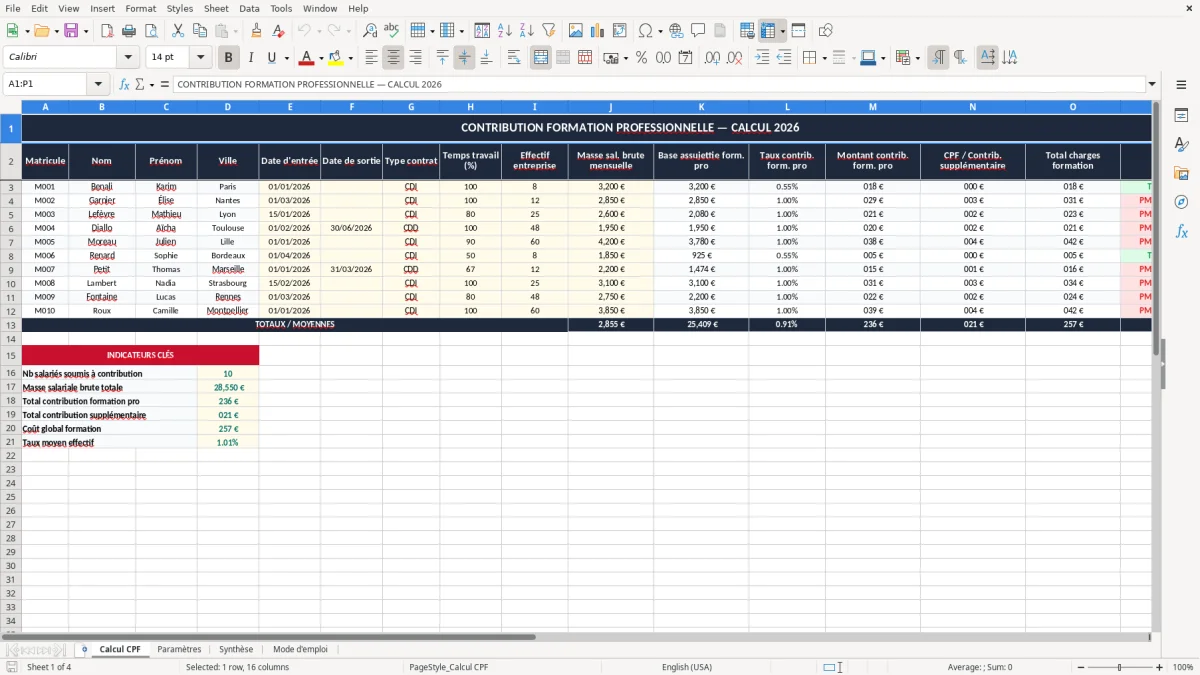The image size is (1200, 675).
Task: Click the zoom slider
Action: [x=1119, y=667]
